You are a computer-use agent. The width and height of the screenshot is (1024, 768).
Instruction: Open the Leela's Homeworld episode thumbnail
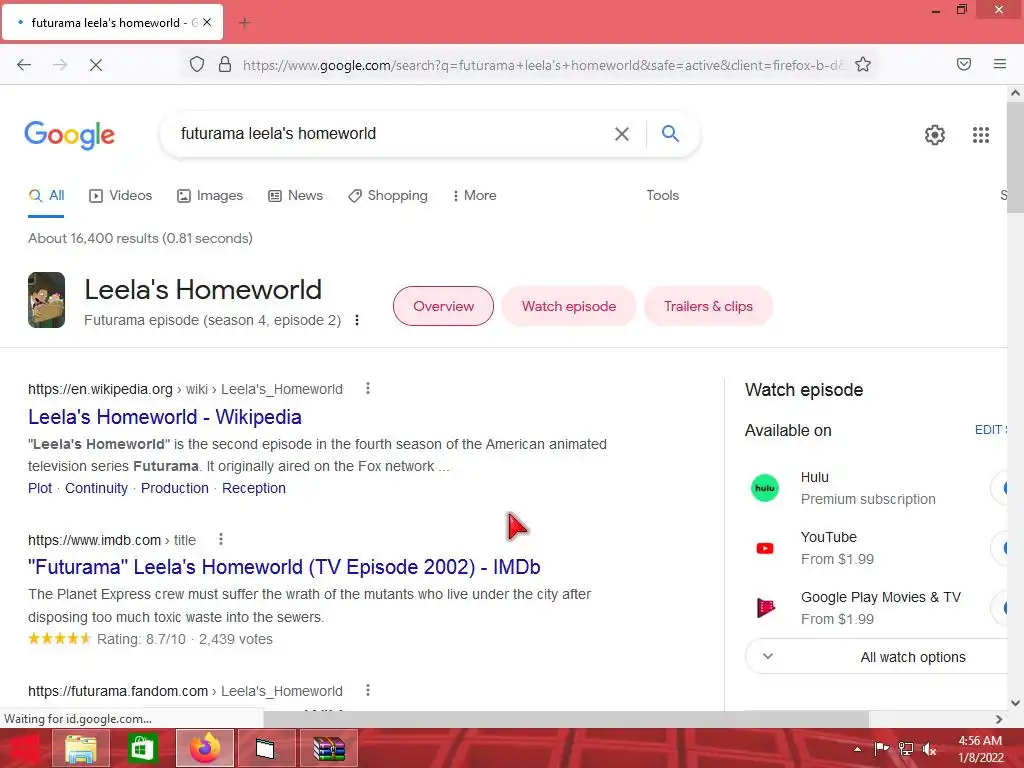[46, 300]
